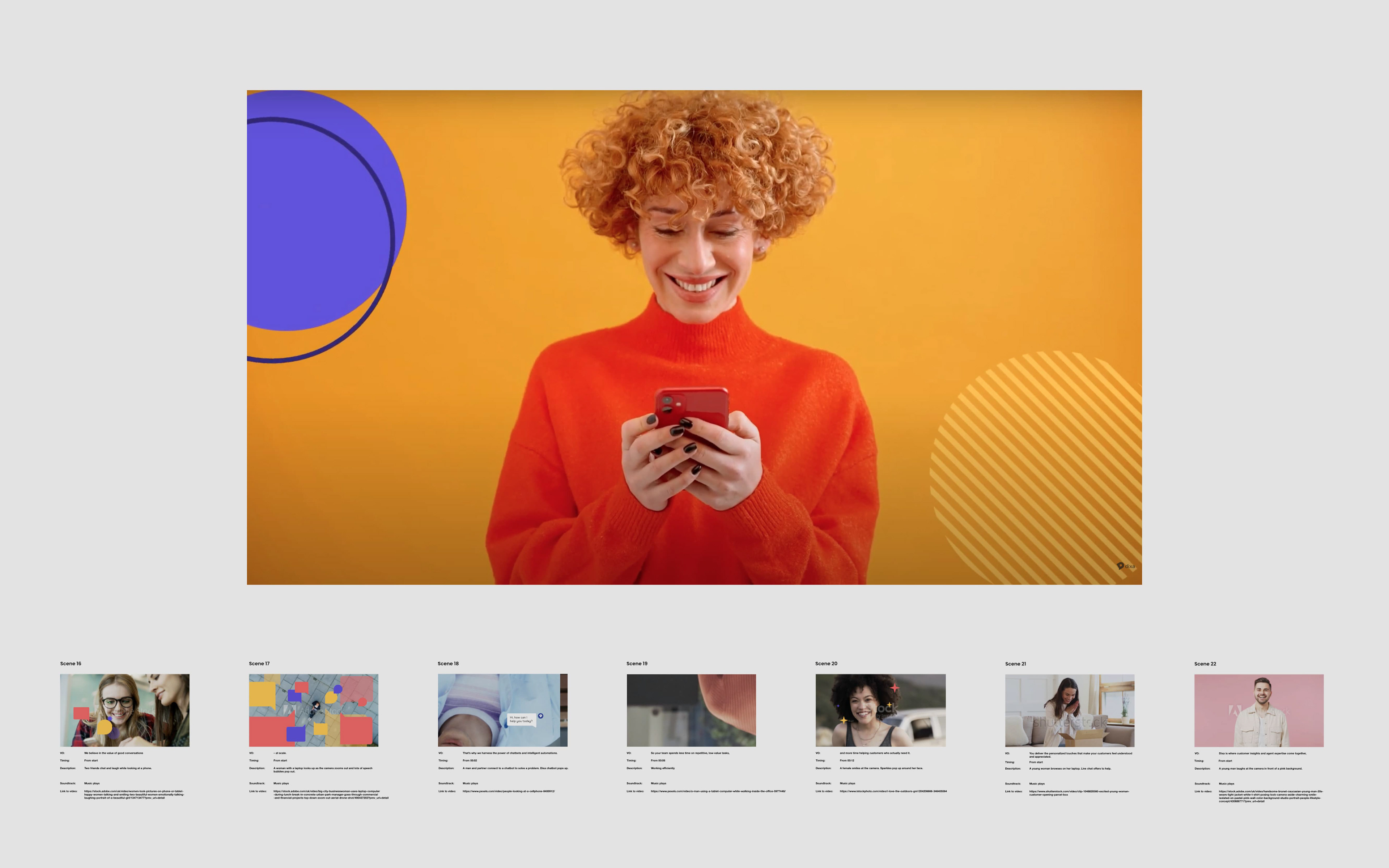1389x868 pixels.
Task: Select Scene 17 VO text "– at scale."
Action: 280,753
